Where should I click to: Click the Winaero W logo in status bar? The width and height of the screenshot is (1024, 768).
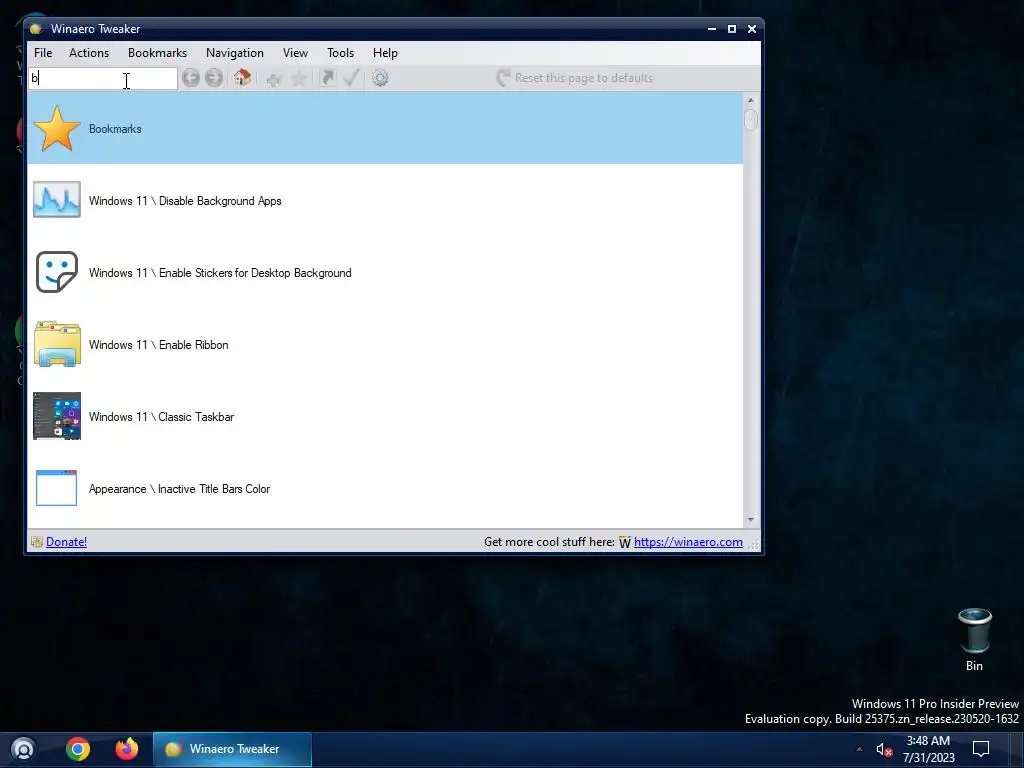coord(625,542)
